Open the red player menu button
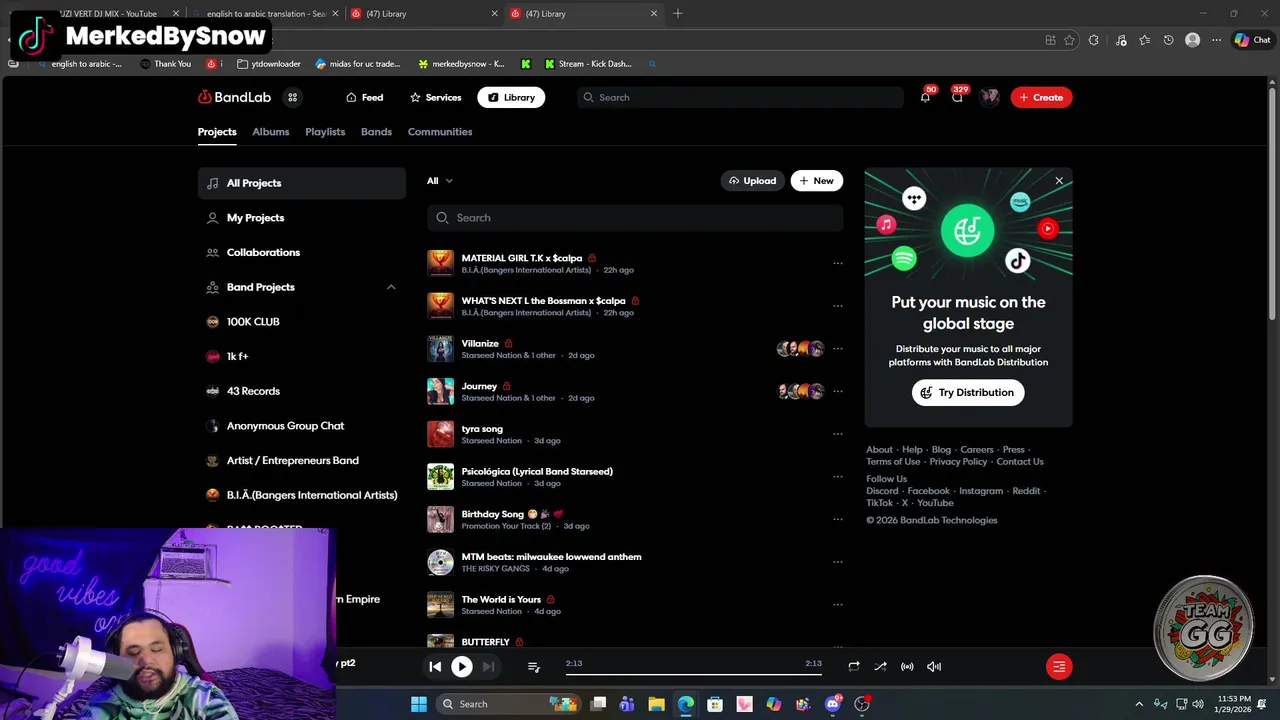Viewport: 1280px width, 720px height. [x=1059, y=666]
